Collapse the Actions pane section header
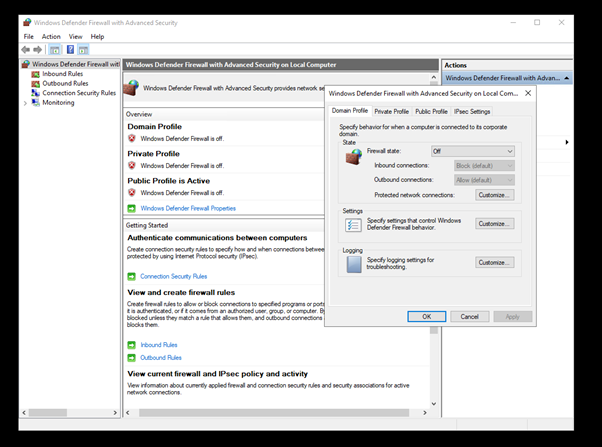Screen dimensions: 602x447 click(567, 78)
